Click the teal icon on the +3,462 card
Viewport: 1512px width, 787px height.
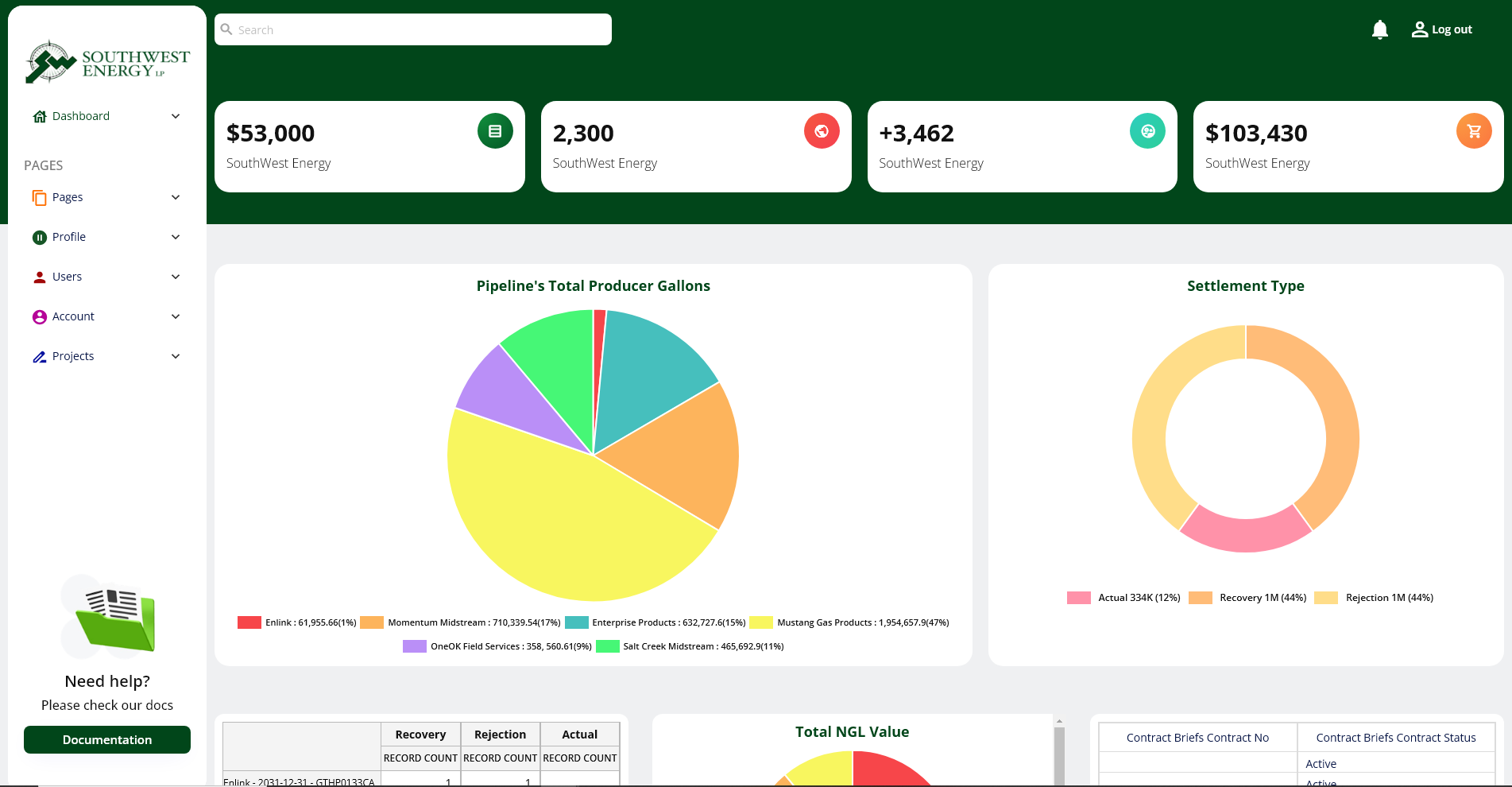1147,131
